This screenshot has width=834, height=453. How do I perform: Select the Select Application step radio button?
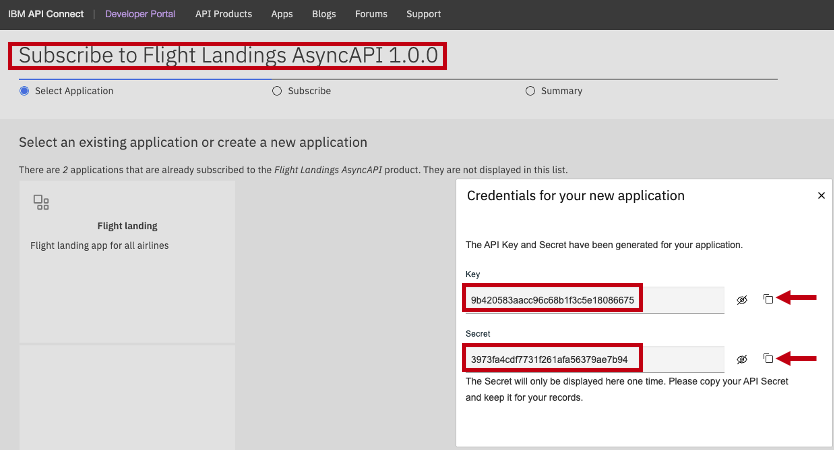pyautogui.click(x=24, y=91)
